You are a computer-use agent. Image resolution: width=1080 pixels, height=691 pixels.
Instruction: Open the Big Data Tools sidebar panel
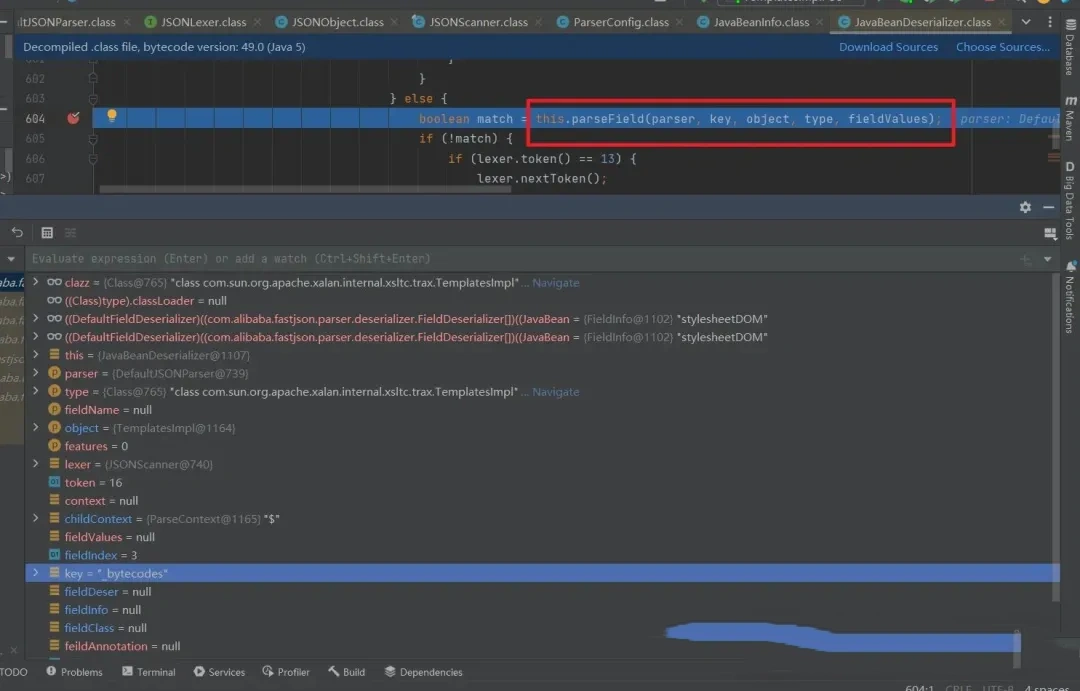(1069, 200)
